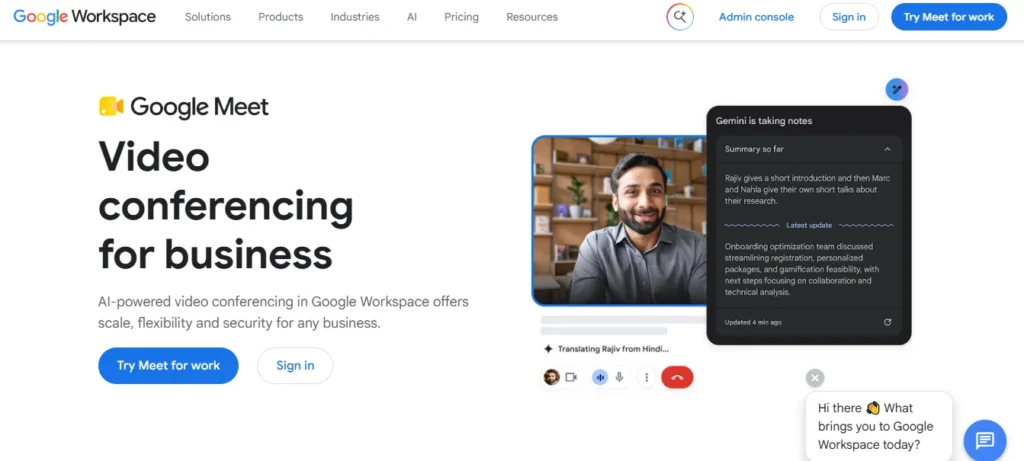This screenshot has height=461, width=1024.
Task: Click the chat greeting 'Hi there' bubble
Action: (879, 426)
